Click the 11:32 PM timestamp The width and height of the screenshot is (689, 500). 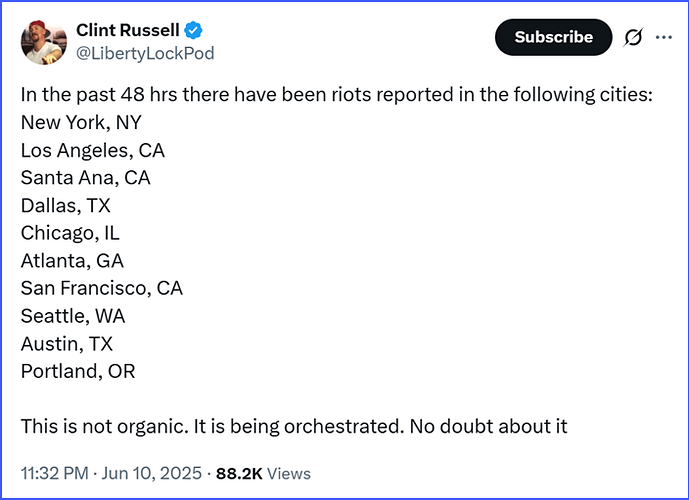[54, 473]
